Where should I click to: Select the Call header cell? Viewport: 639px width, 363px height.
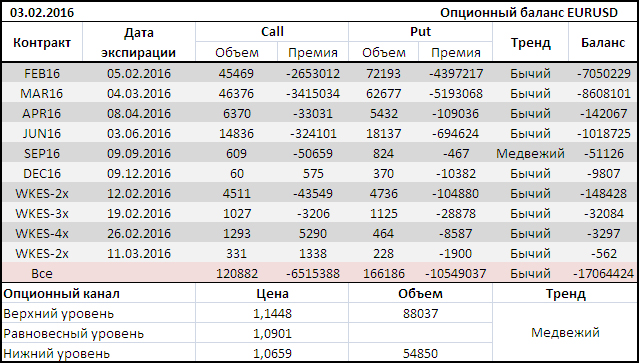[272, 32]
